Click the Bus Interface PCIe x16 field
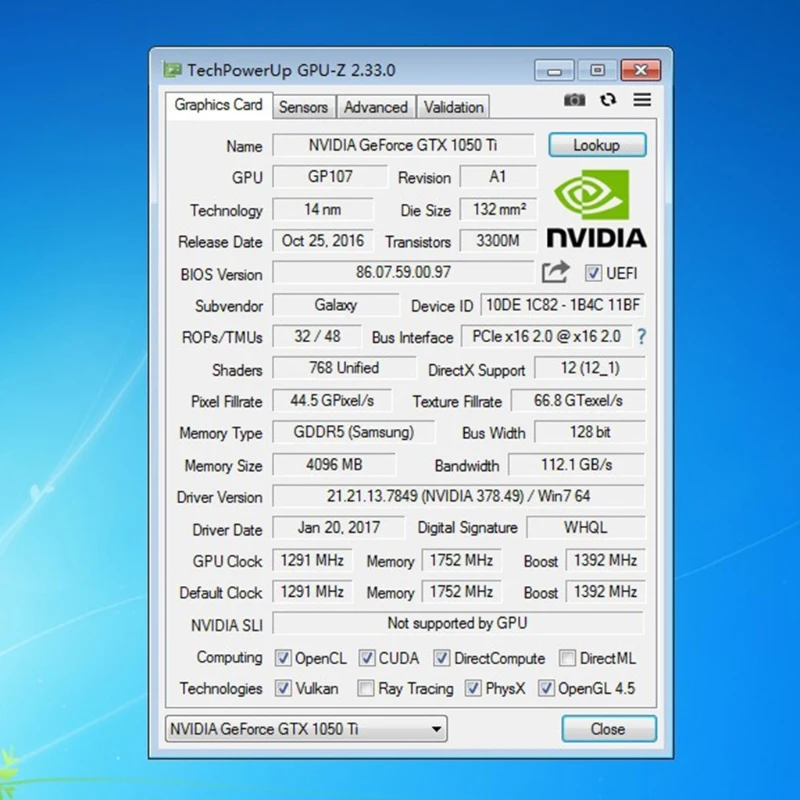Viewport: 800px width, 800px height. point(546,336)
